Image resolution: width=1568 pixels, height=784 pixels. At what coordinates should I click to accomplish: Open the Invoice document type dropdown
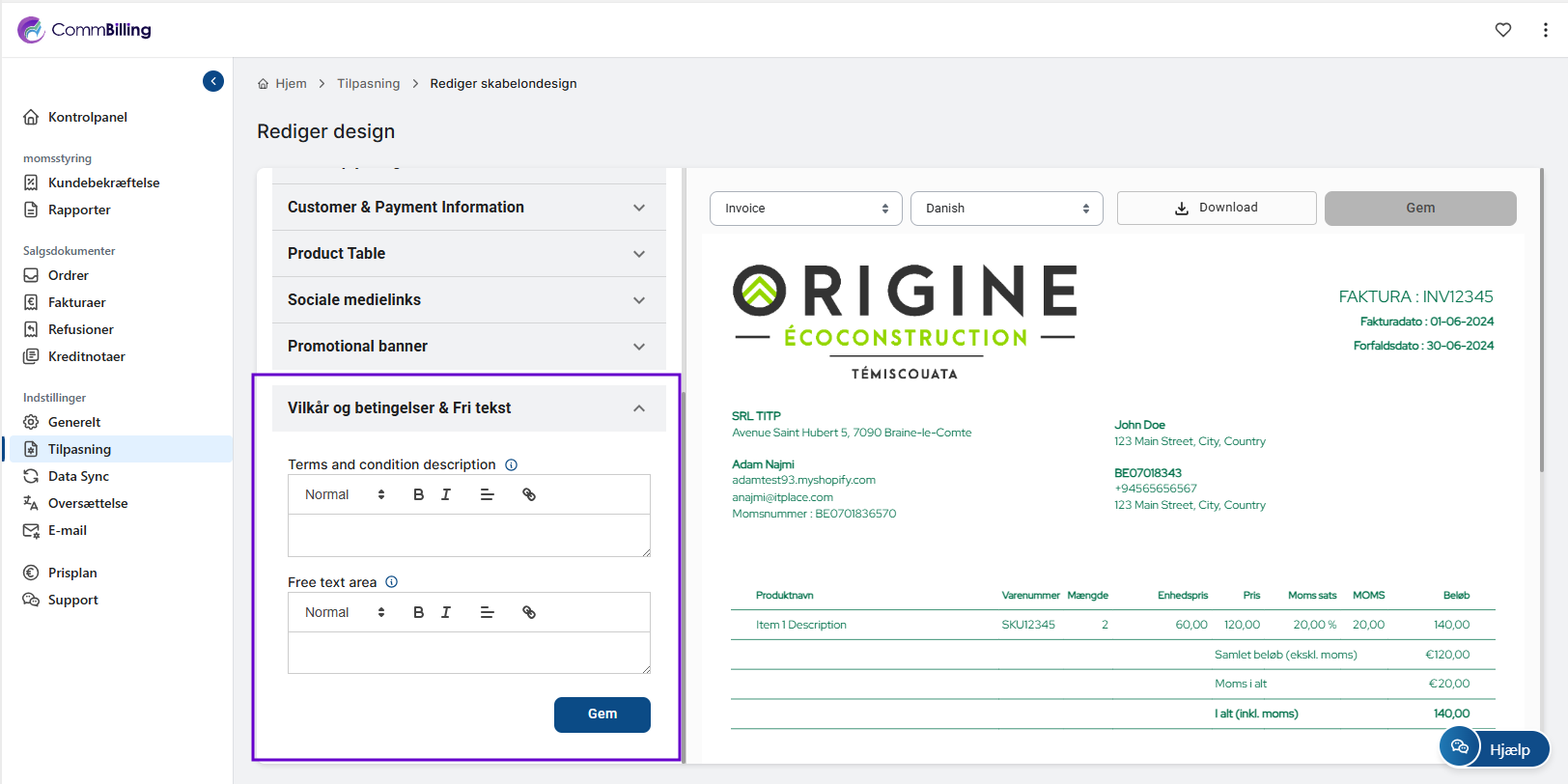pos(805,209)
